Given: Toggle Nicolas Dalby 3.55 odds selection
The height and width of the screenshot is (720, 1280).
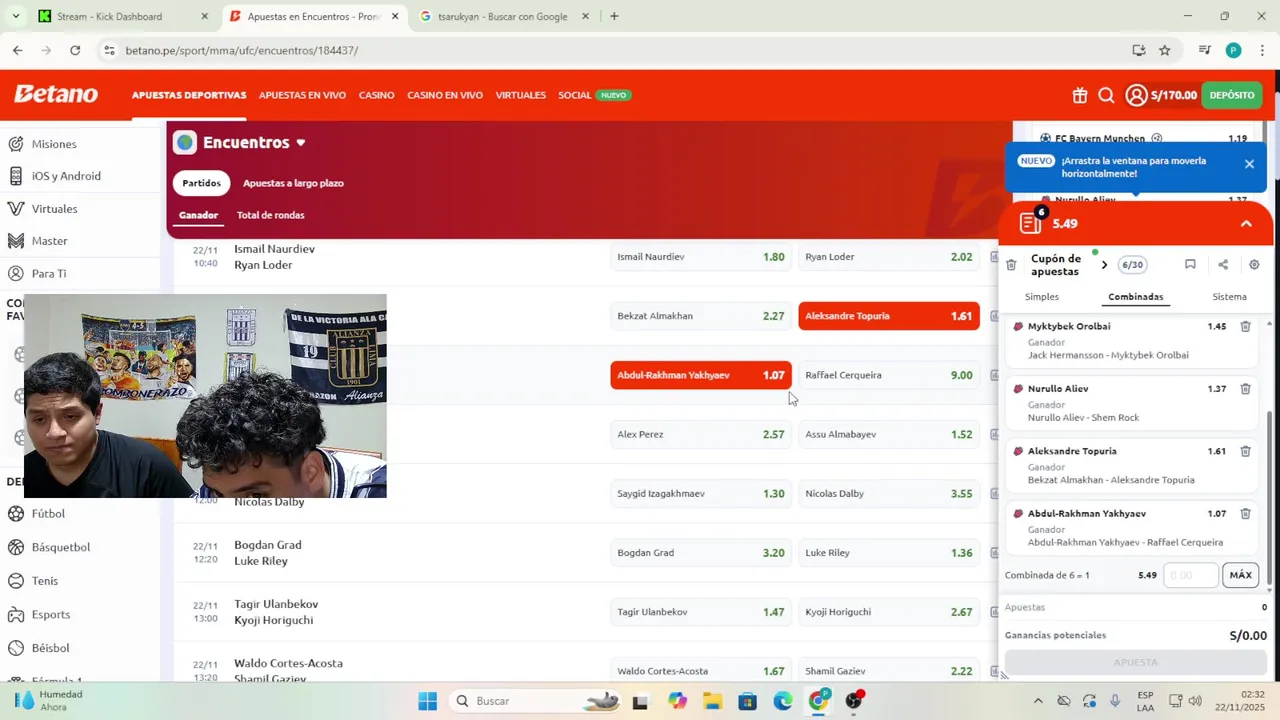Looking at the screenshot, I should coord(889,493).
